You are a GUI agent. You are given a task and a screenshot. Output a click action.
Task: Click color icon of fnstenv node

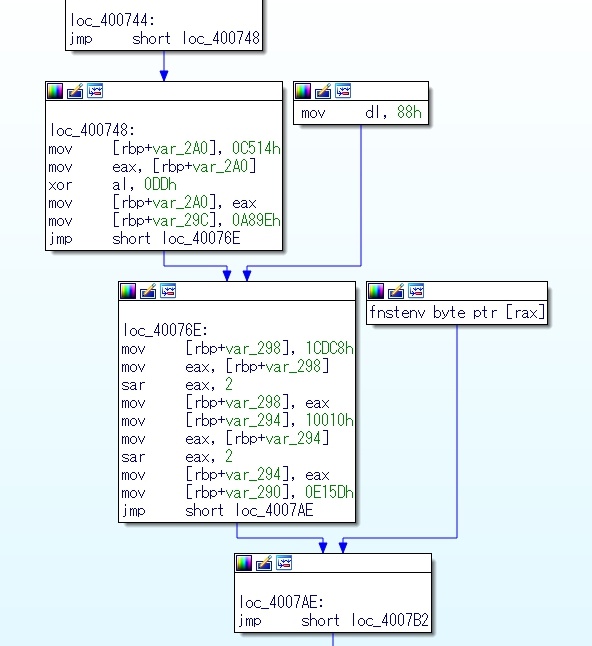click(376, 291)
